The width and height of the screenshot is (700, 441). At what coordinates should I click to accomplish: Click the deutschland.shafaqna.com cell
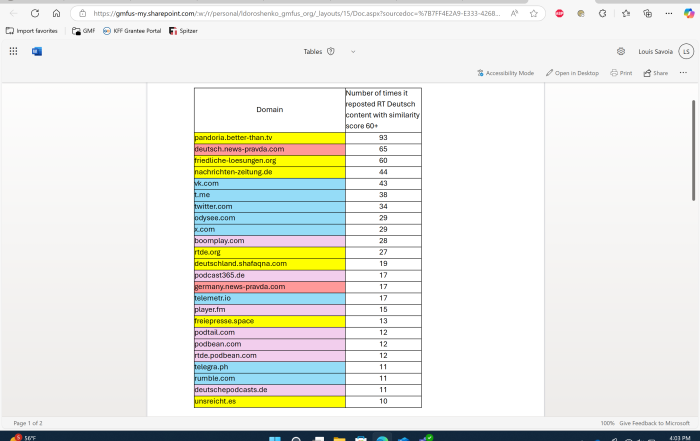270,264
